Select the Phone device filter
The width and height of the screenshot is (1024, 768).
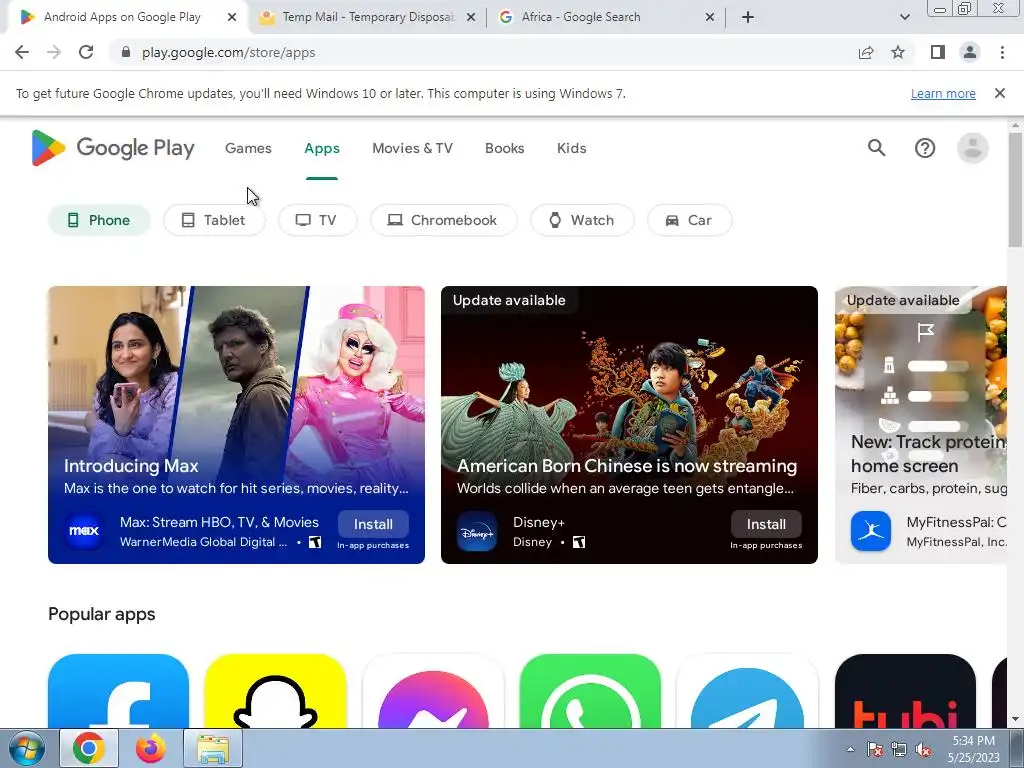click(x=99, y=220)
